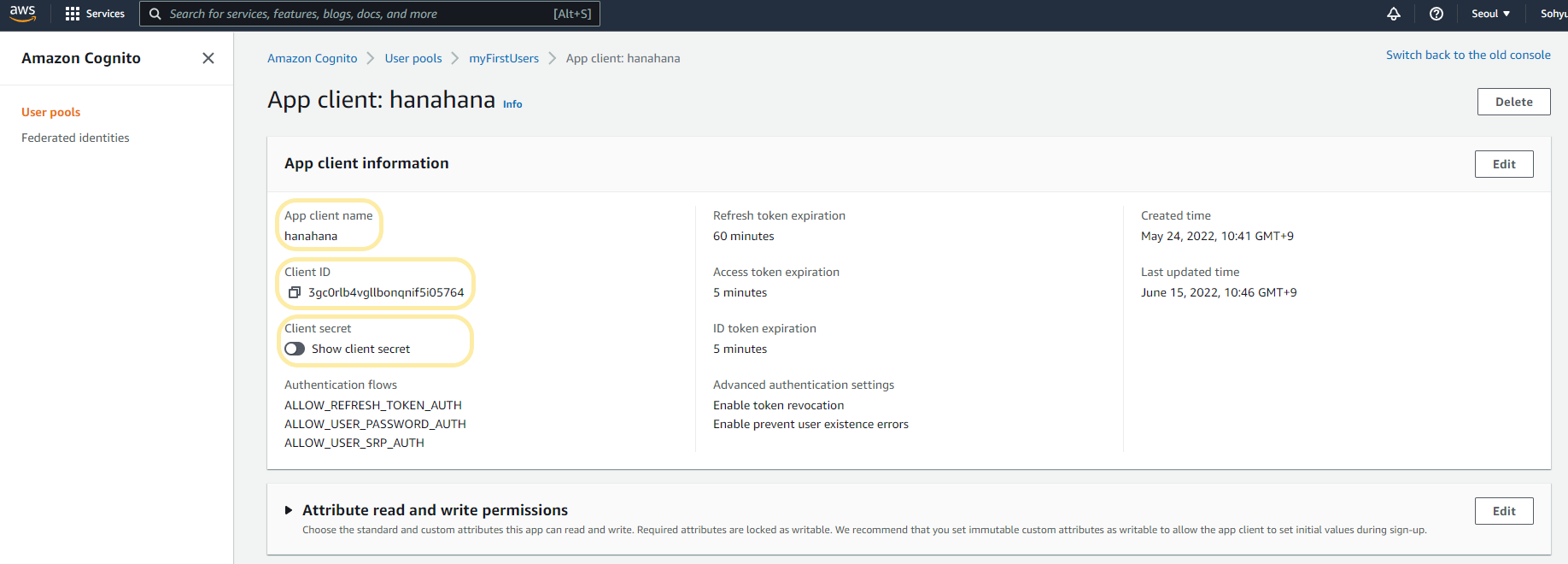The image size is (1568, 564).
Task: Open the Seoul region dropdown
Action: coord(1490,14)
